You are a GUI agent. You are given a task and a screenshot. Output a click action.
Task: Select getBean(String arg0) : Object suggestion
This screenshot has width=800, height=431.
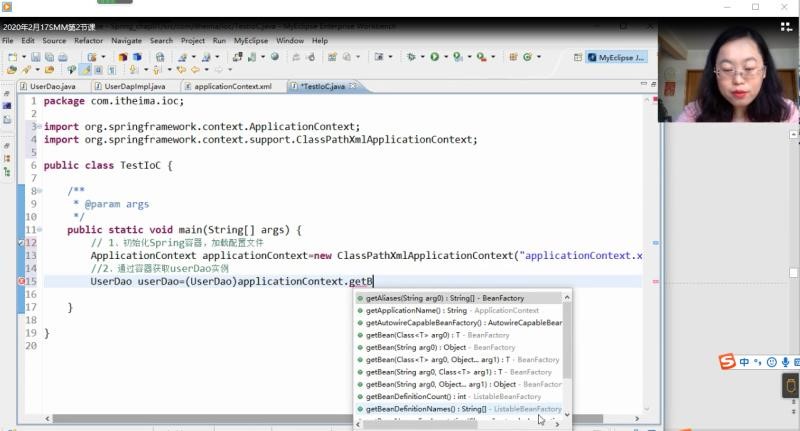coord(459,347)
